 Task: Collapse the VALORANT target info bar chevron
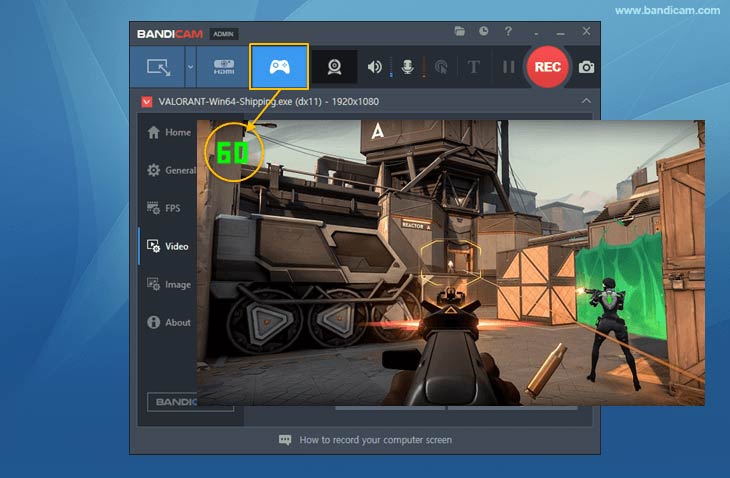click(586, 101)
